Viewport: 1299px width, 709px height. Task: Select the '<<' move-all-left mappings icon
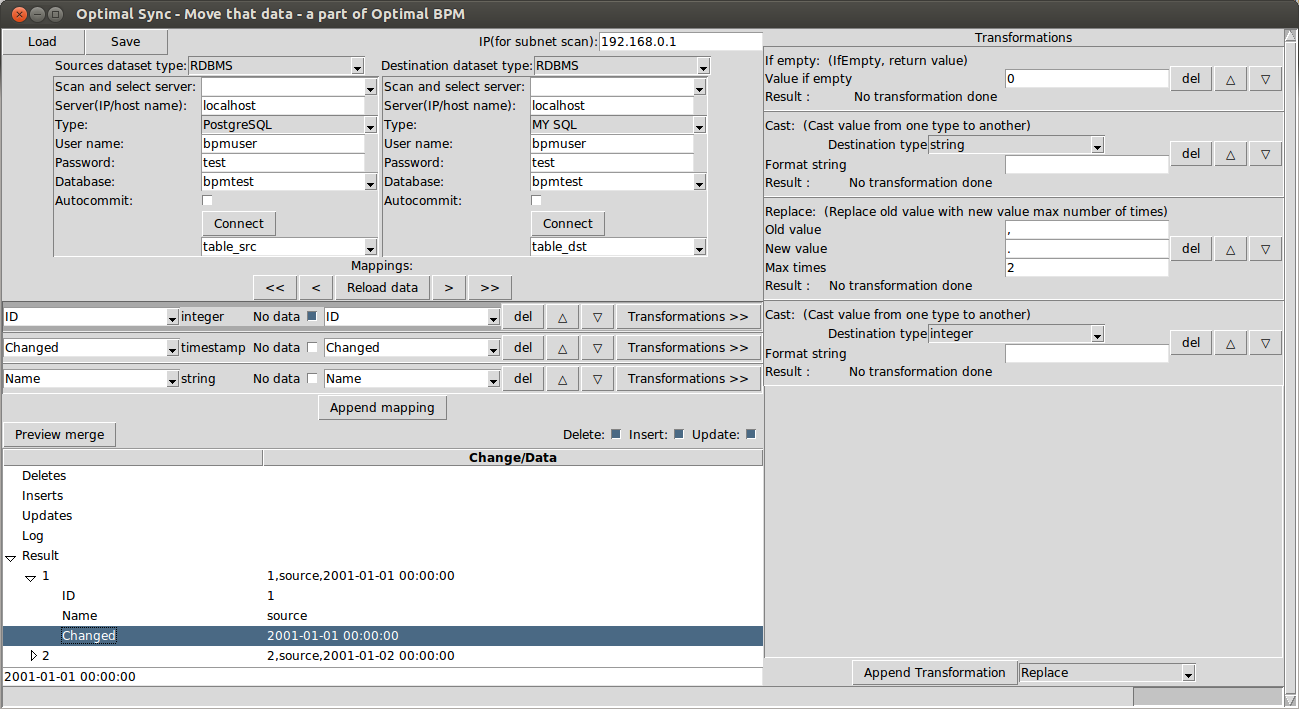(x=274, y=287)
